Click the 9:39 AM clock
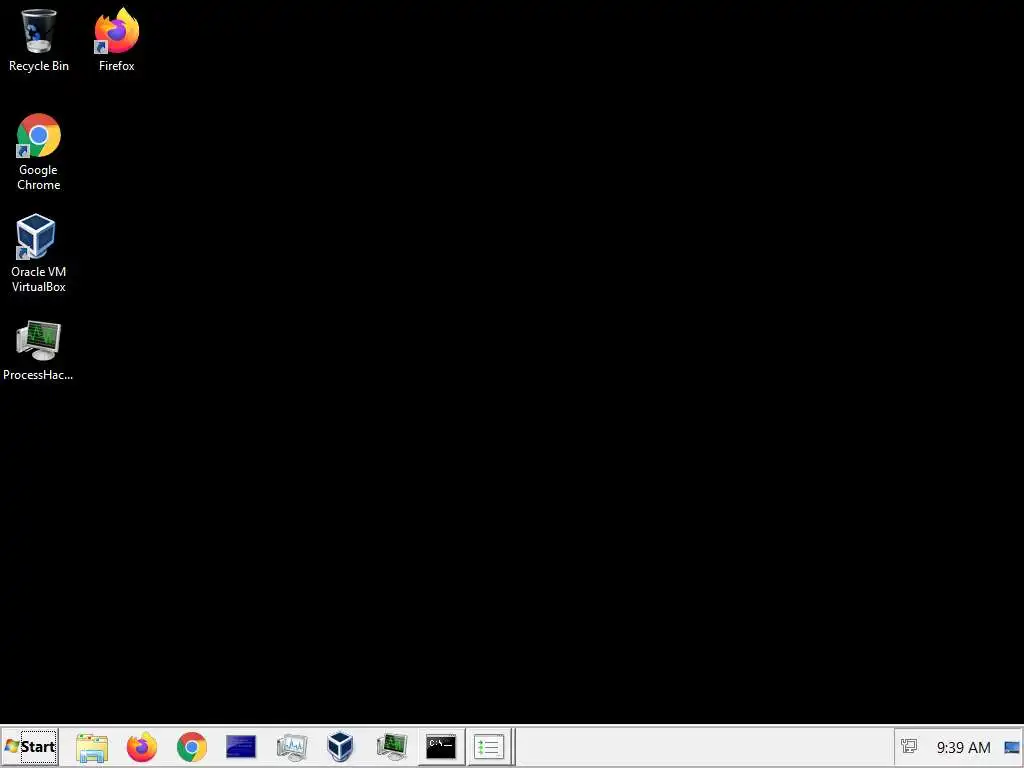This screenshot has width=1024, height=768. click(x=963, y=747)
